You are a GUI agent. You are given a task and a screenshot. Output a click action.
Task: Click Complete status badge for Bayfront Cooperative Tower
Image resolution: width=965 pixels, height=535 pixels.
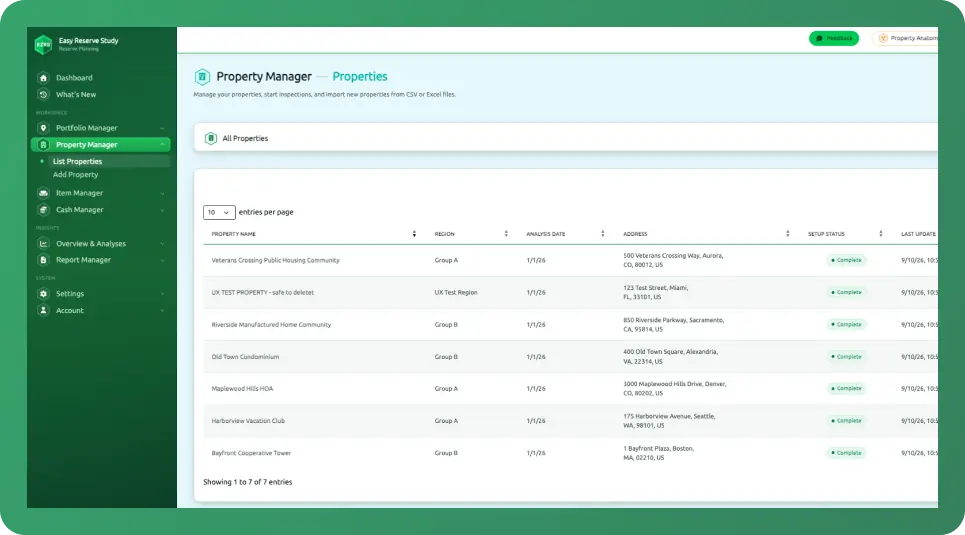pos(846,453)
